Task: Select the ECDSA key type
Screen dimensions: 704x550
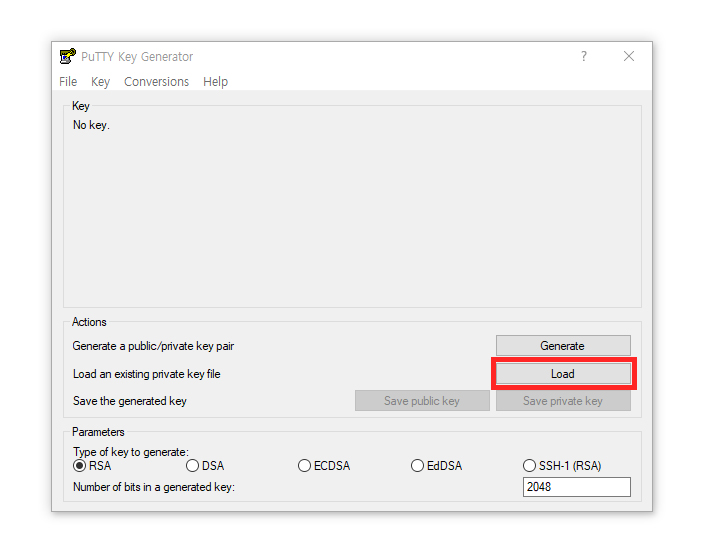Action: coord(324,466)
